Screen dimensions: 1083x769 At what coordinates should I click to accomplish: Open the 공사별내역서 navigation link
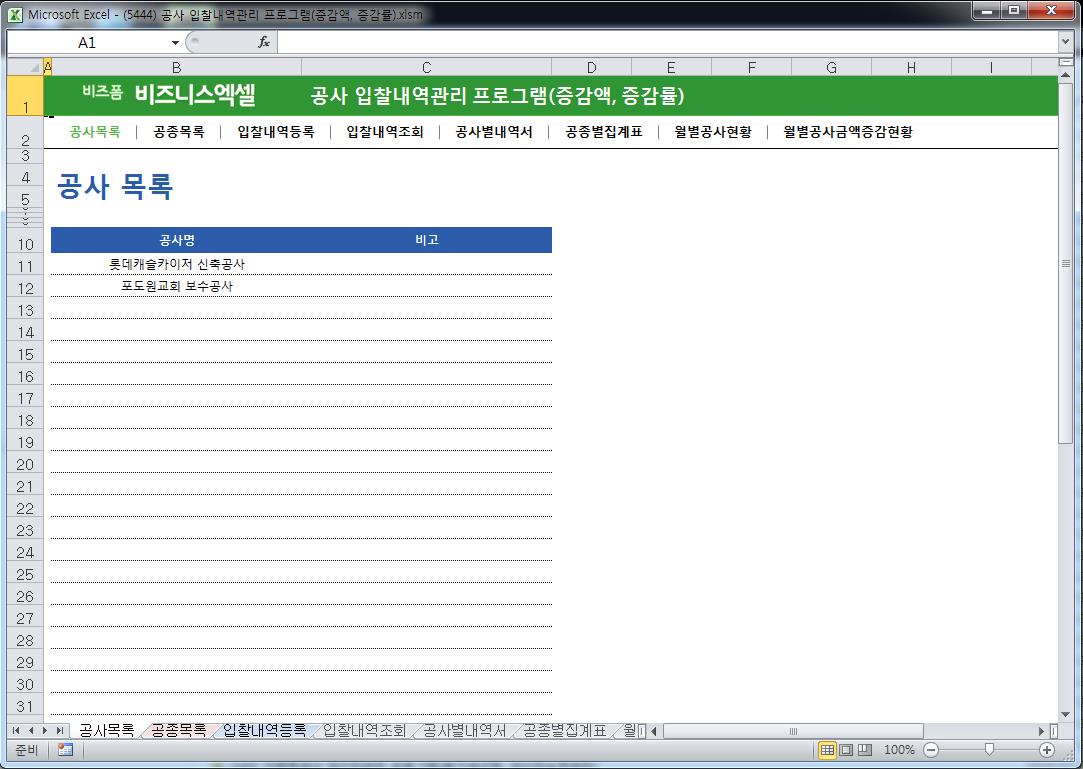click(x=494, y=131)
